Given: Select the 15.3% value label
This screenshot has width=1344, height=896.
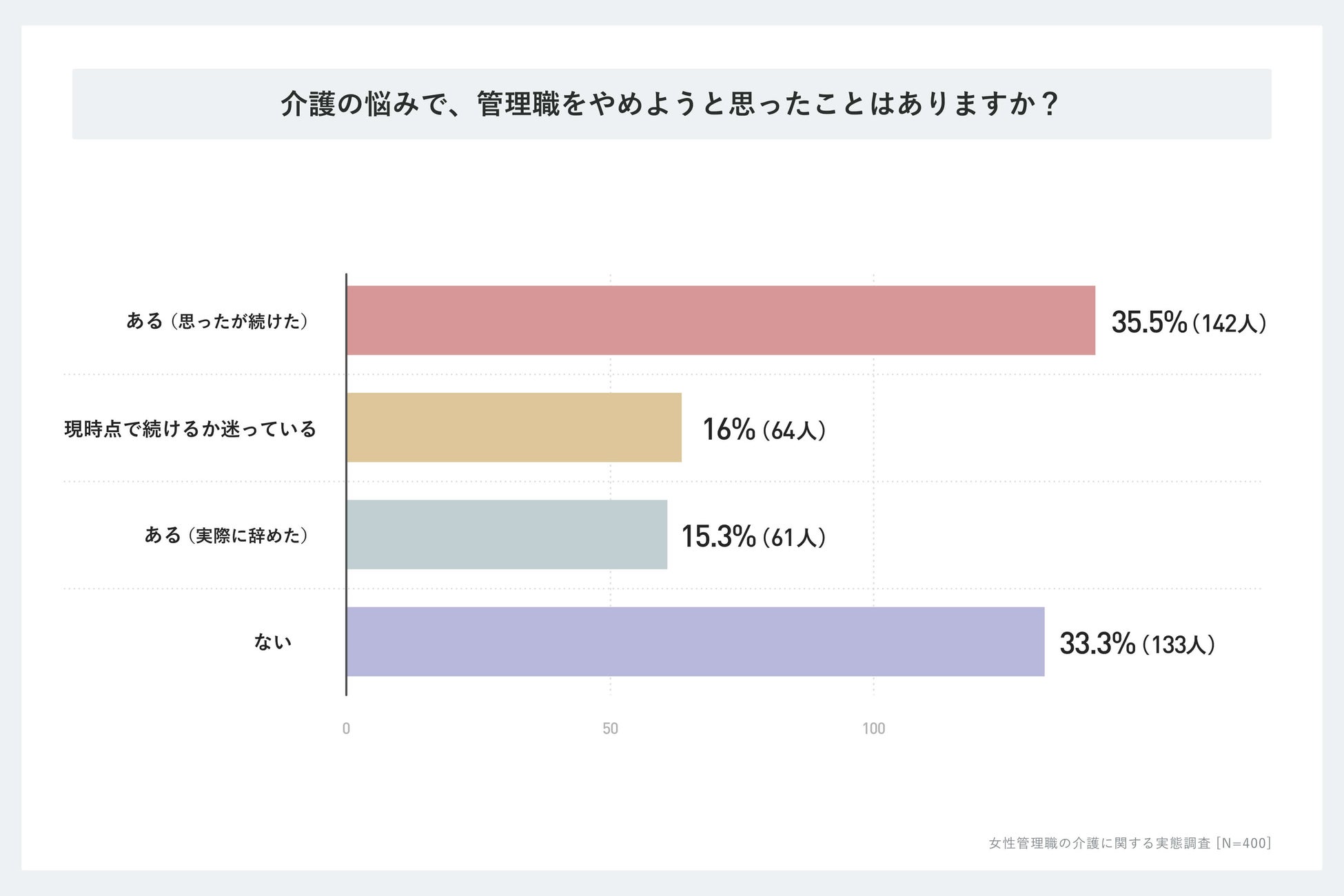Looking at the screenshot, I should point(718,537).
